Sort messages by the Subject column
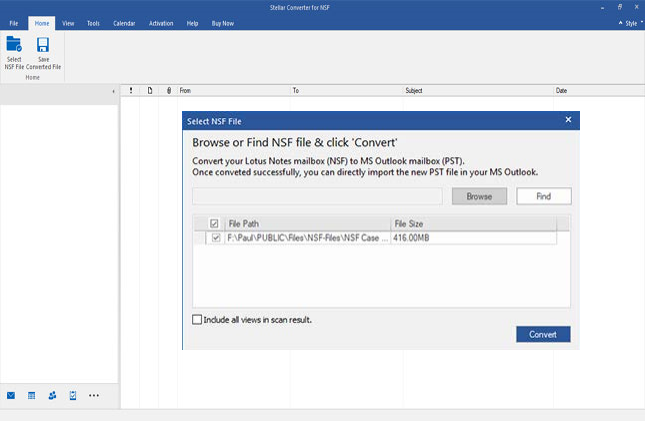This screenshot has width=645, height=421. [x=478, y=91]
